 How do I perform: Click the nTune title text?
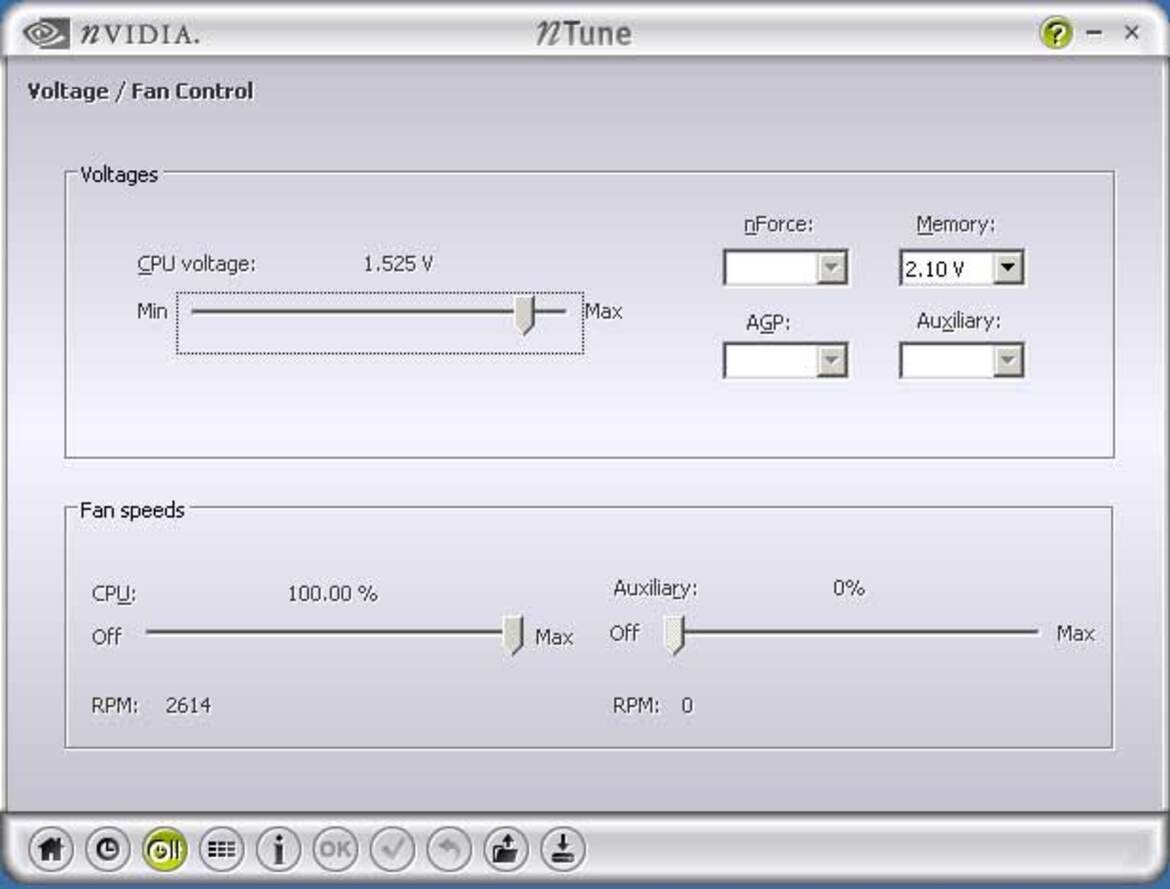pos(584,34)
